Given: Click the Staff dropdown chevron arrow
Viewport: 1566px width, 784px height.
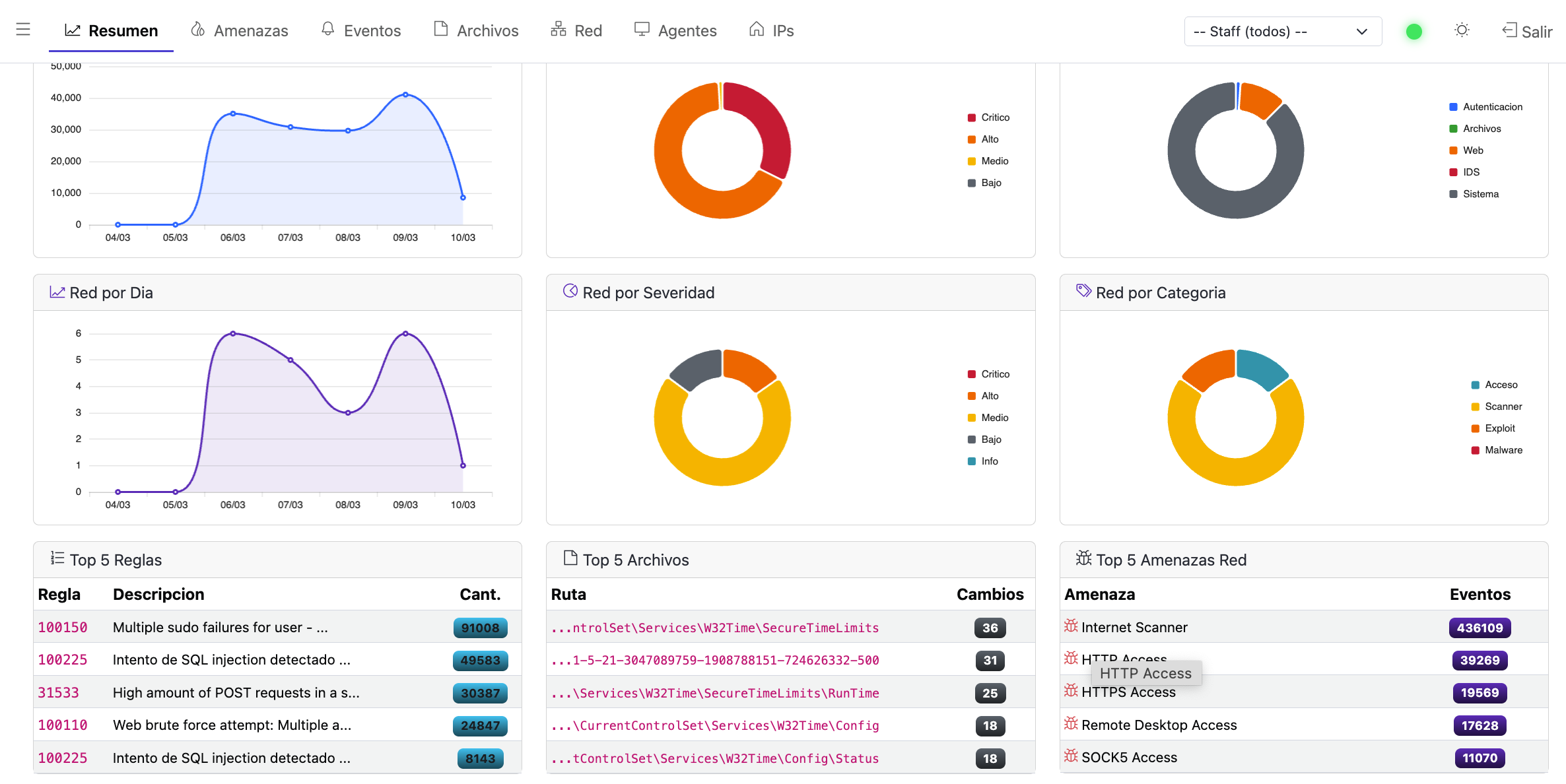Looking at the screenshot, I should tap(1361, 32).
